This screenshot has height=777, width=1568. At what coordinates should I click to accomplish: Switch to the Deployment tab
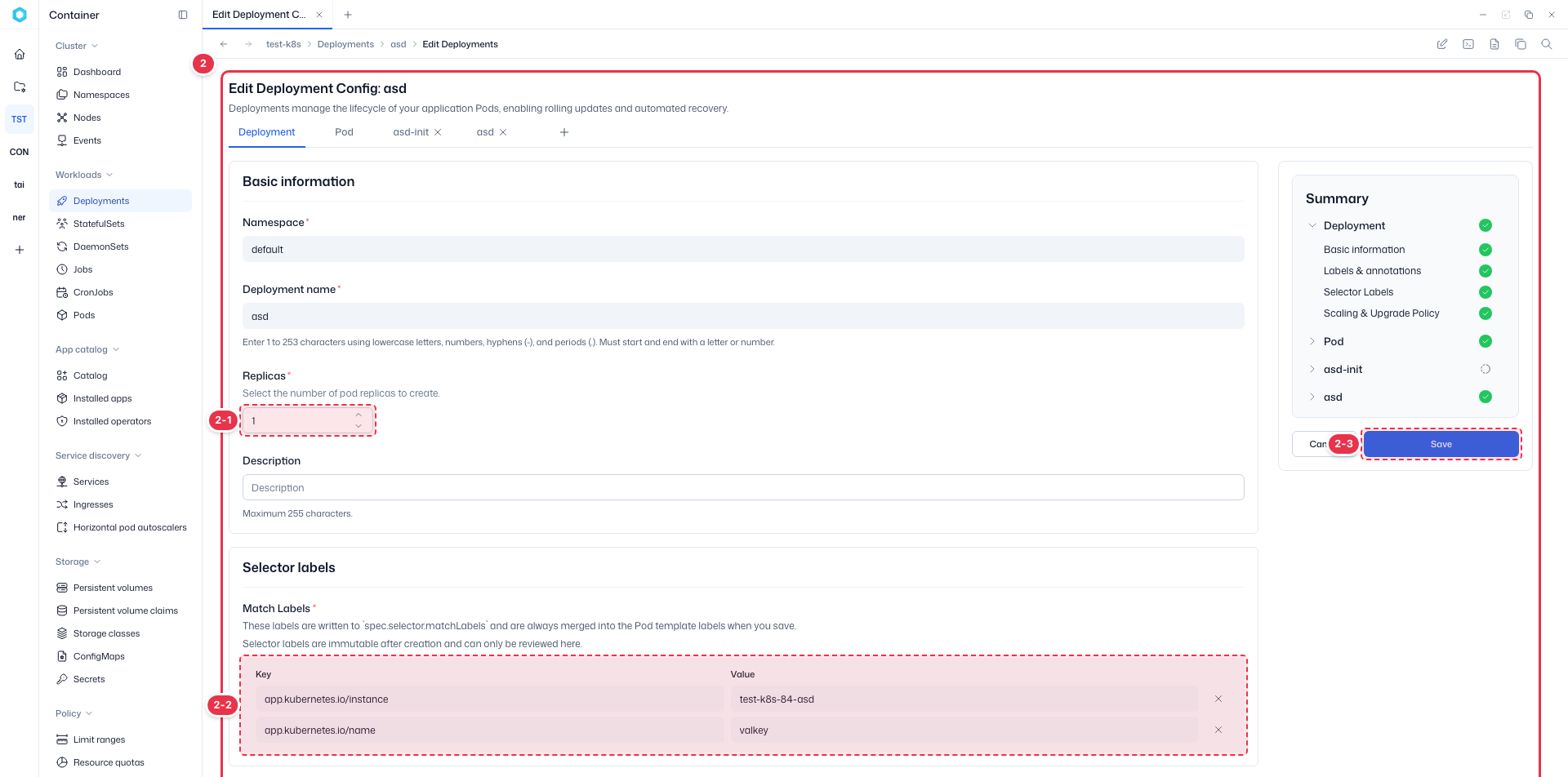267,132
